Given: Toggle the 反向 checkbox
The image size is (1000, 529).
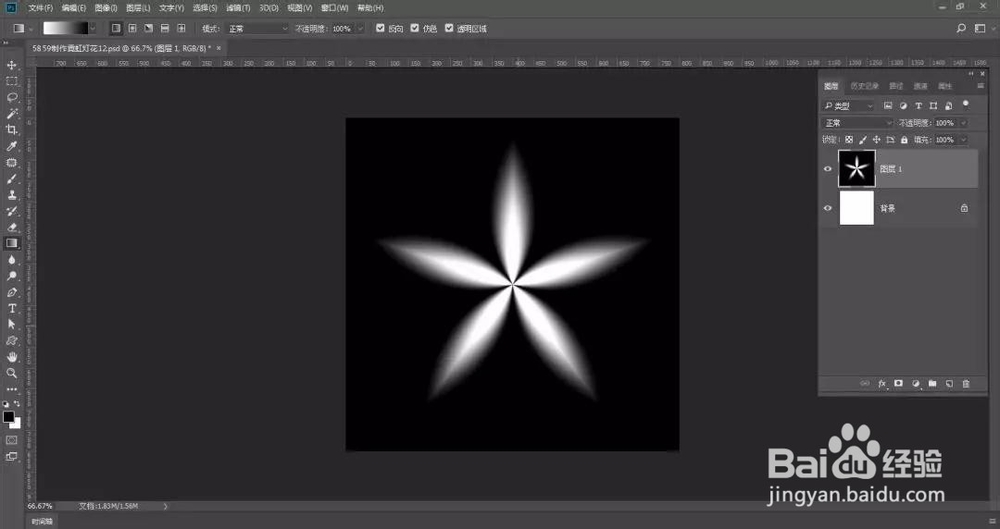Looking at the screenshot, I should [381, 28].
